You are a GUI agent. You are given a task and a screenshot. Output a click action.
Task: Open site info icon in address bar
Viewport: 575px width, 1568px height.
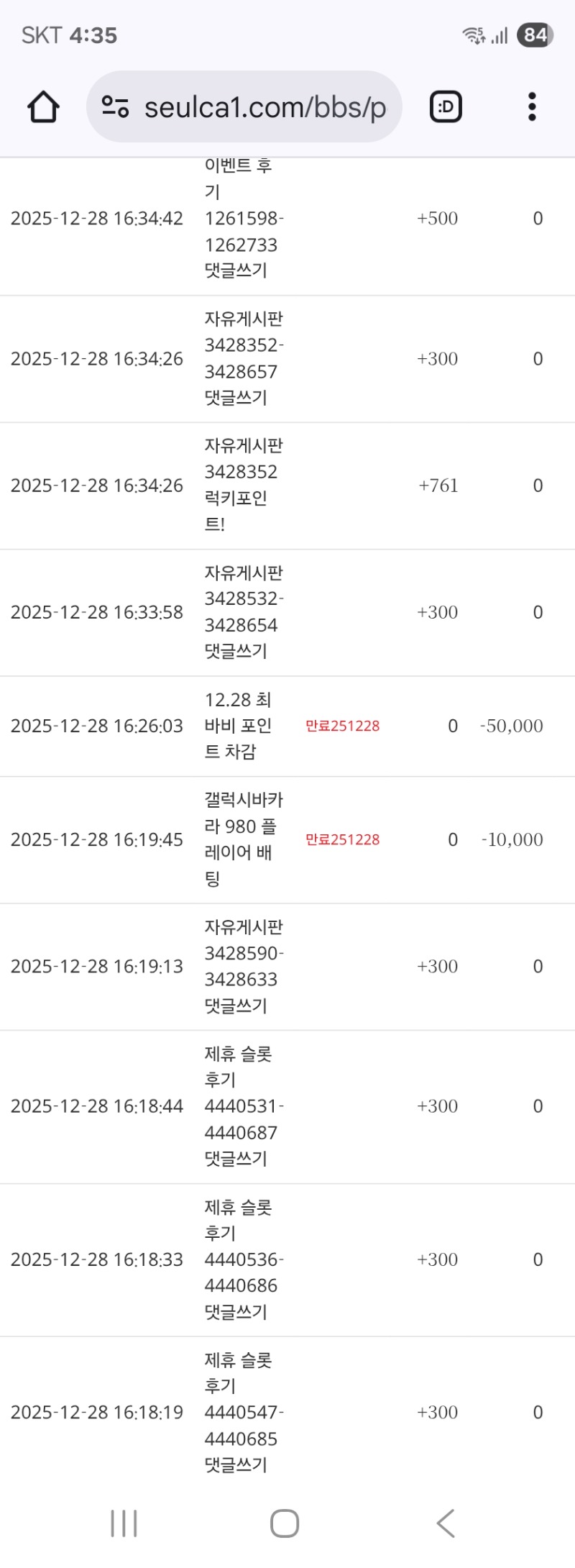115,107
